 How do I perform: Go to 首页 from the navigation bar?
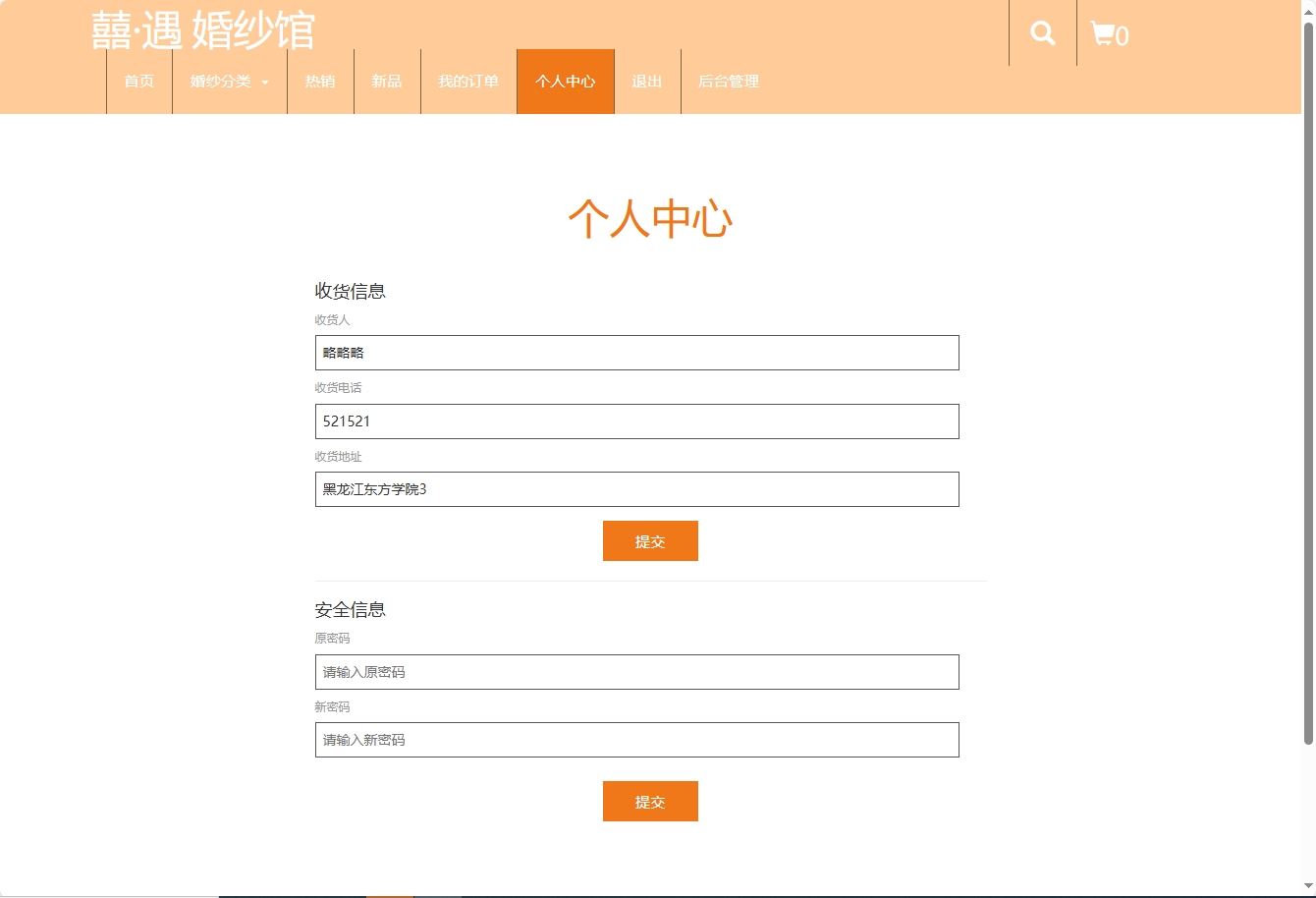[138, 82]
